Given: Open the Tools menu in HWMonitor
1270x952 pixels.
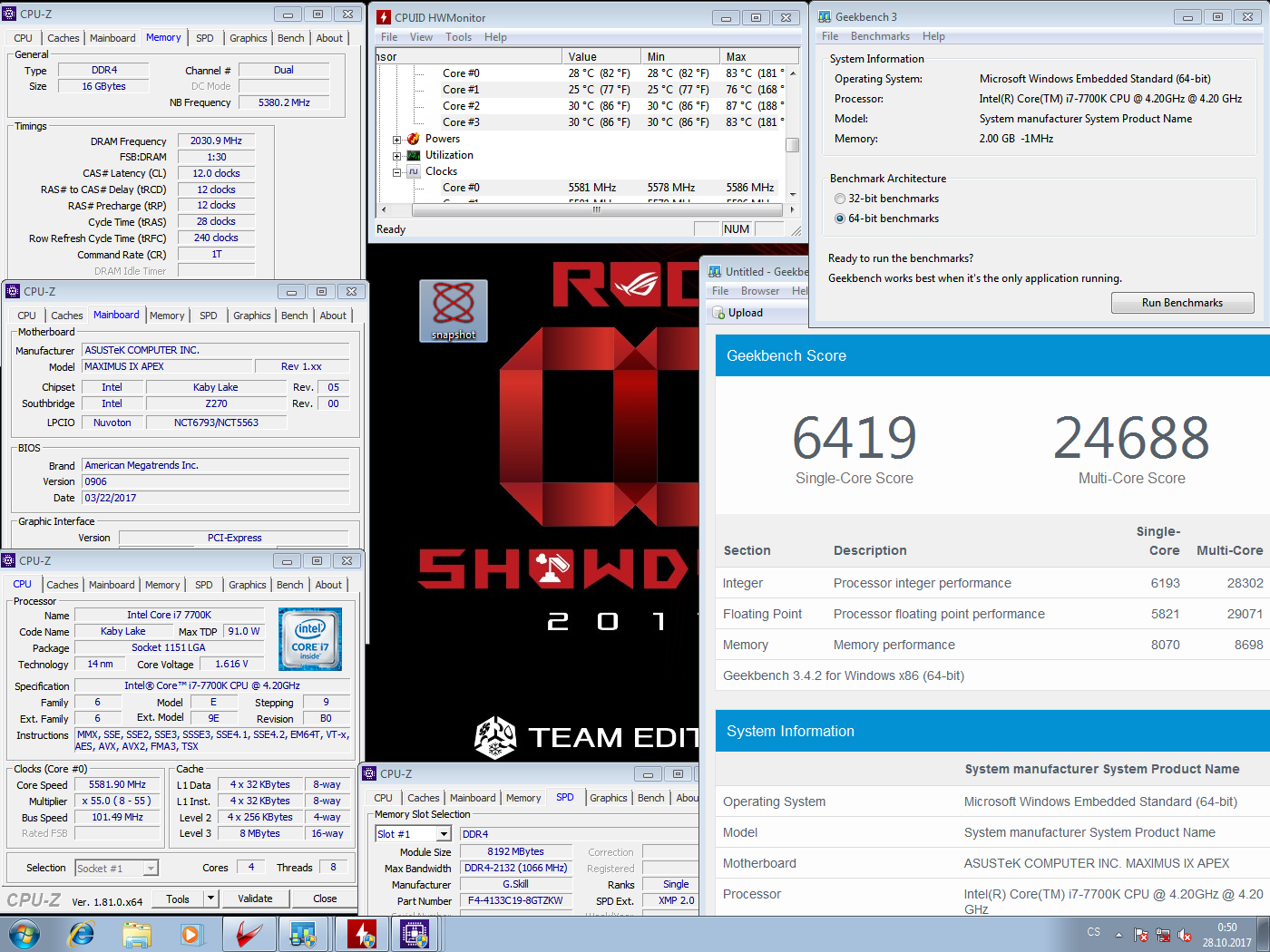Looking at the screenshot, I should [x=458, y=37].
